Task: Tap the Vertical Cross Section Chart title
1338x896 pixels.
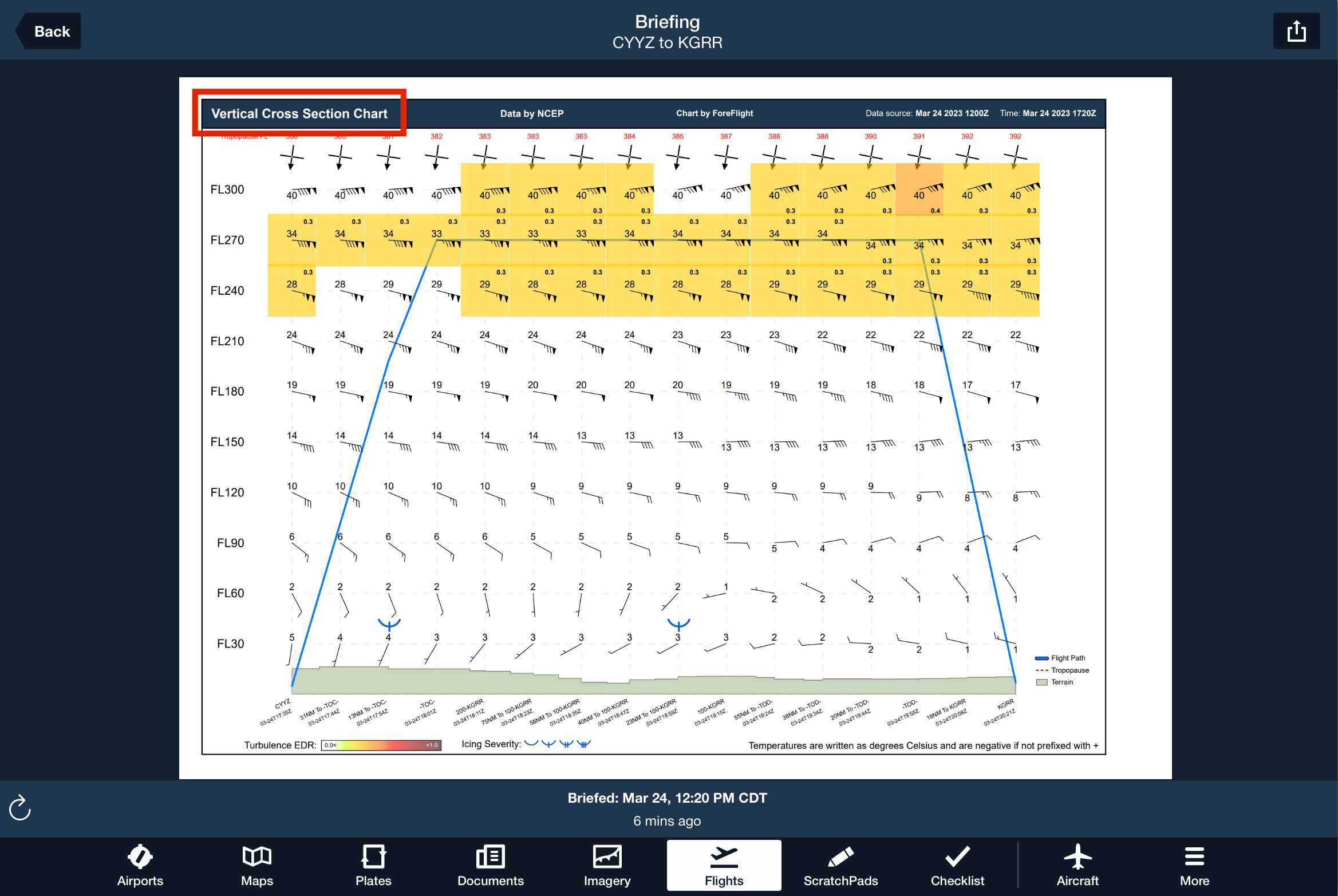Action: coord(299,113)
